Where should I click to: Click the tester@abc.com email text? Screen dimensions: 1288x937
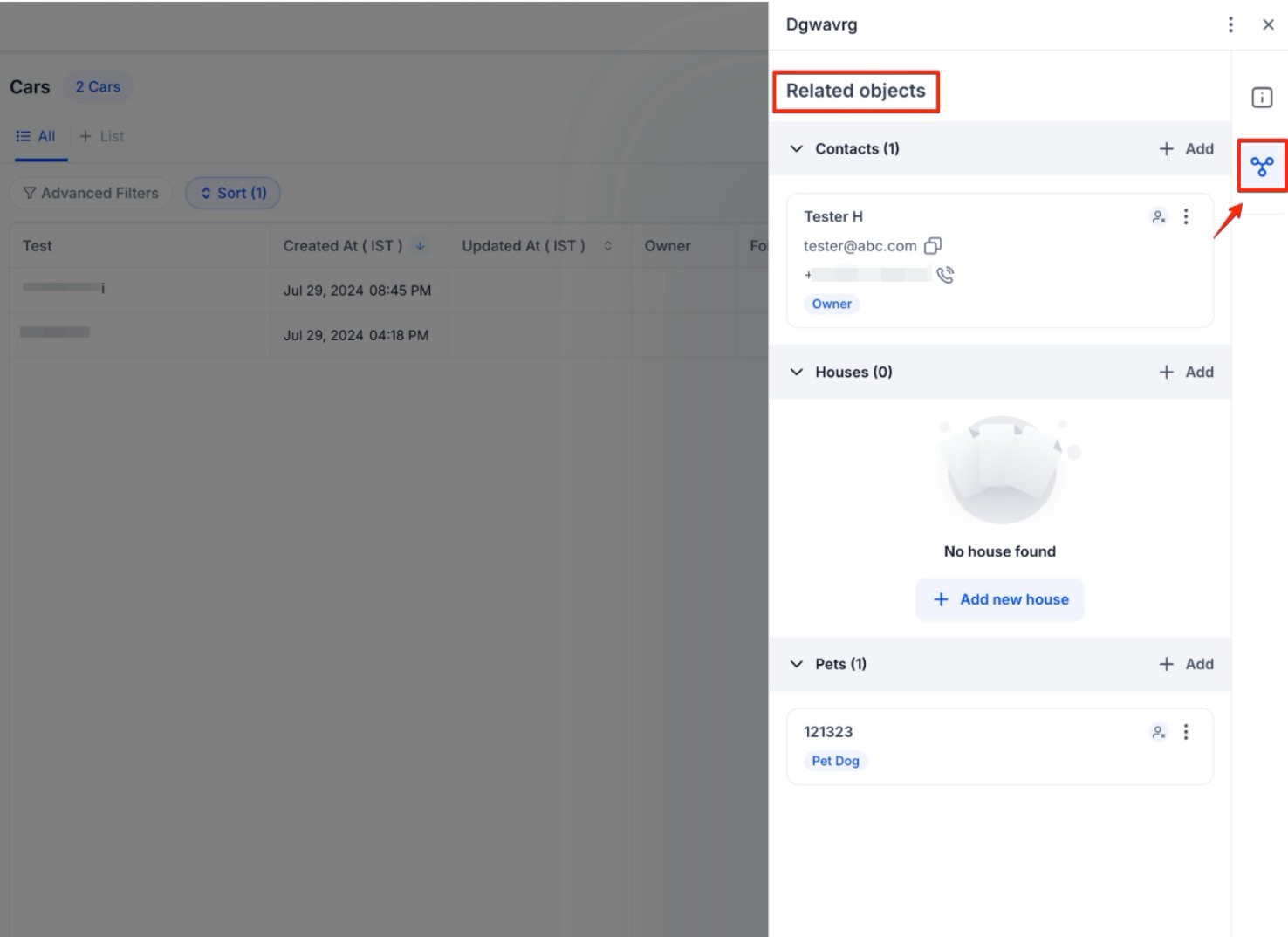coord(860,246)
